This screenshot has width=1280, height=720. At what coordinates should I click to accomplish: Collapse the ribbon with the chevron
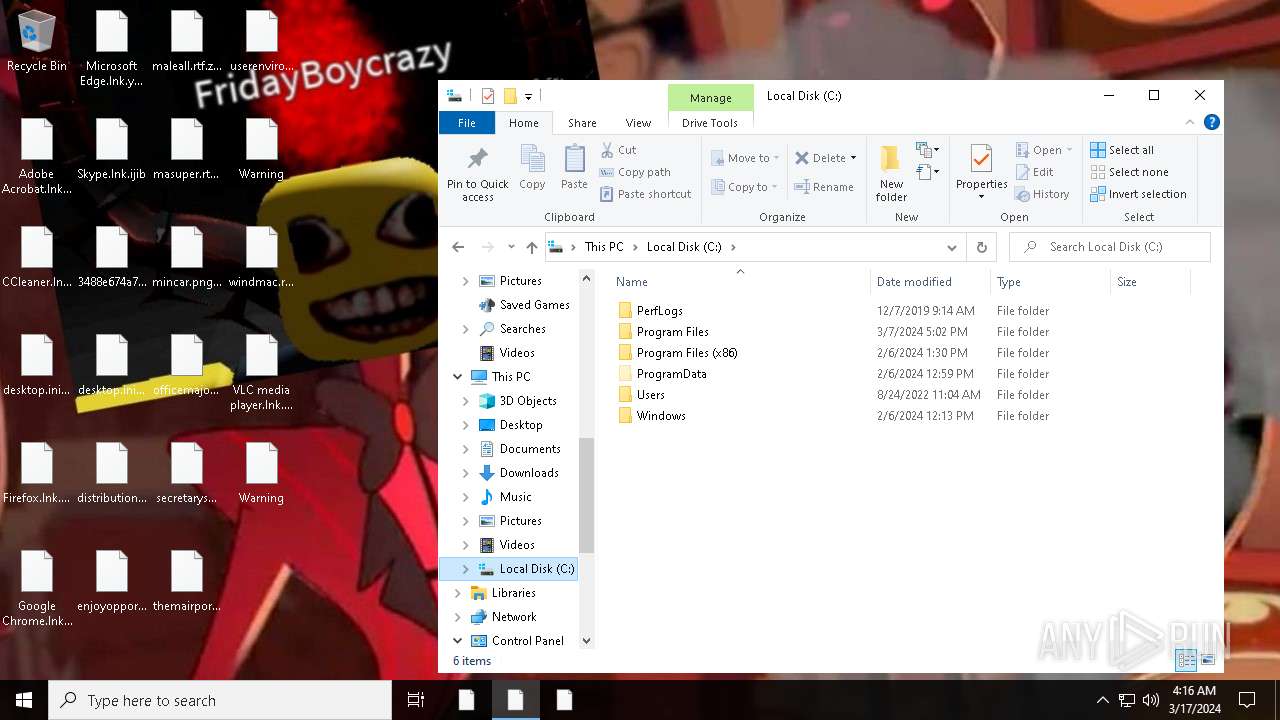tap(1190, 123)
